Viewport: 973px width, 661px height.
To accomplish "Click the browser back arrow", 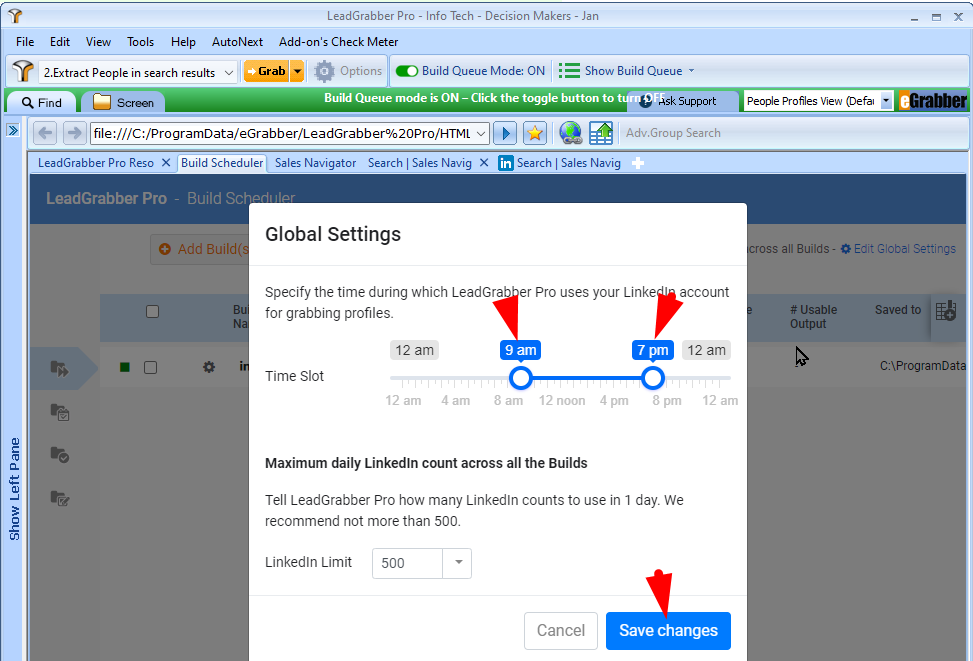I will (x=45, y=133).
